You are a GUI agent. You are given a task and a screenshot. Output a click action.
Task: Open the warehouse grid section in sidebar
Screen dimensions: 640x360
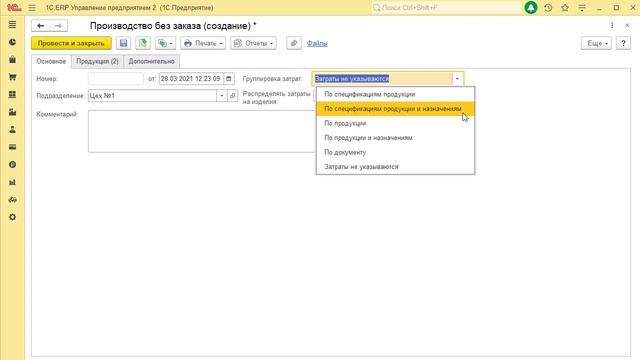coord(12,95)
